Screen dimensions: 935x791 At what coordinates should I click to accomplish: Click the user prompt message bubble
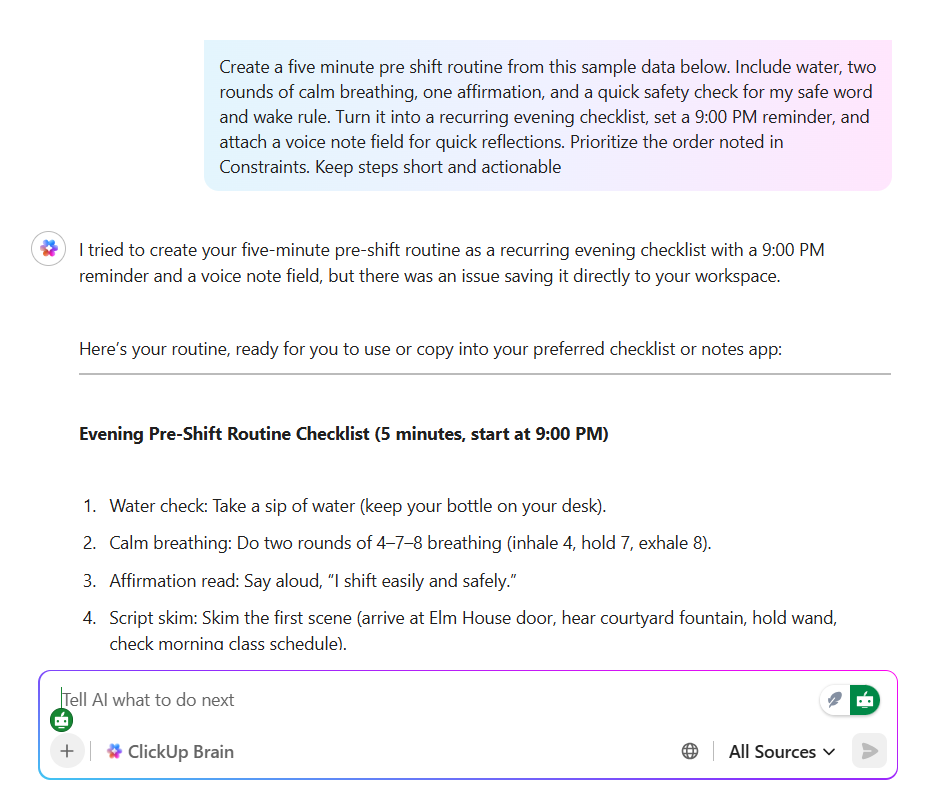547,116
